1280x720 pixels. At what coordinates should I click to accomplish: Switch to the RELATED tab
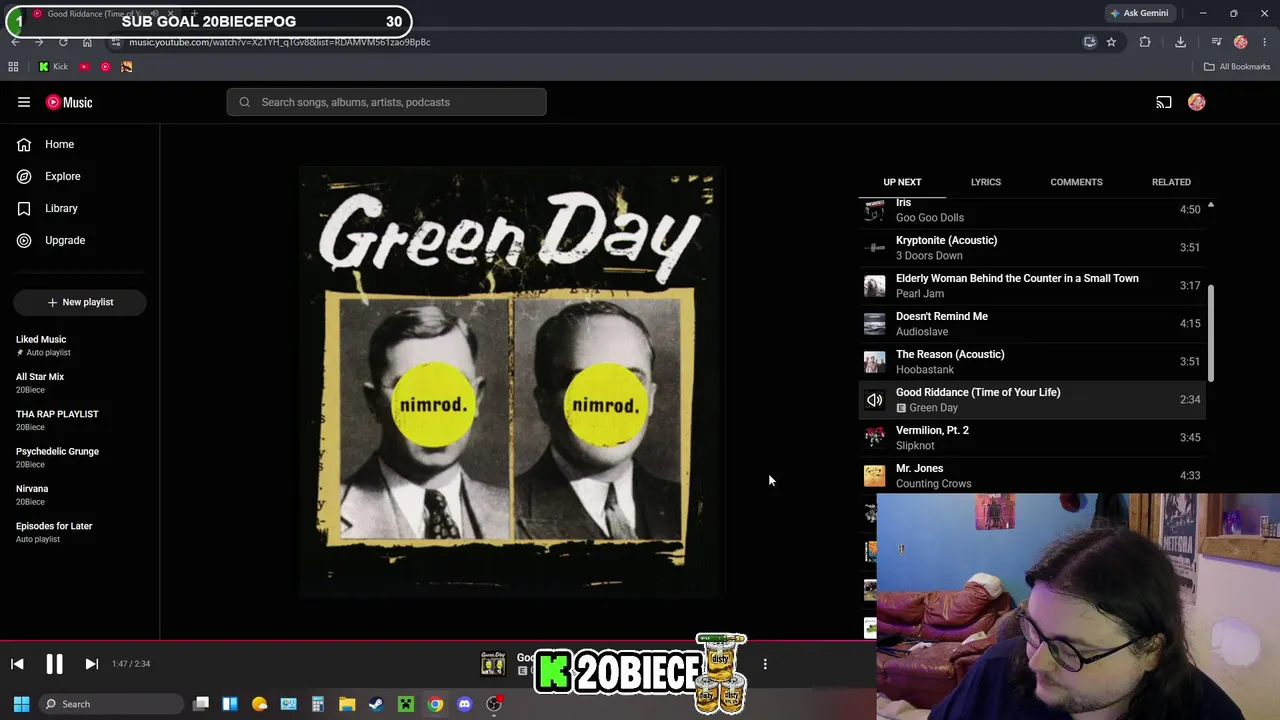[1171, 182]
